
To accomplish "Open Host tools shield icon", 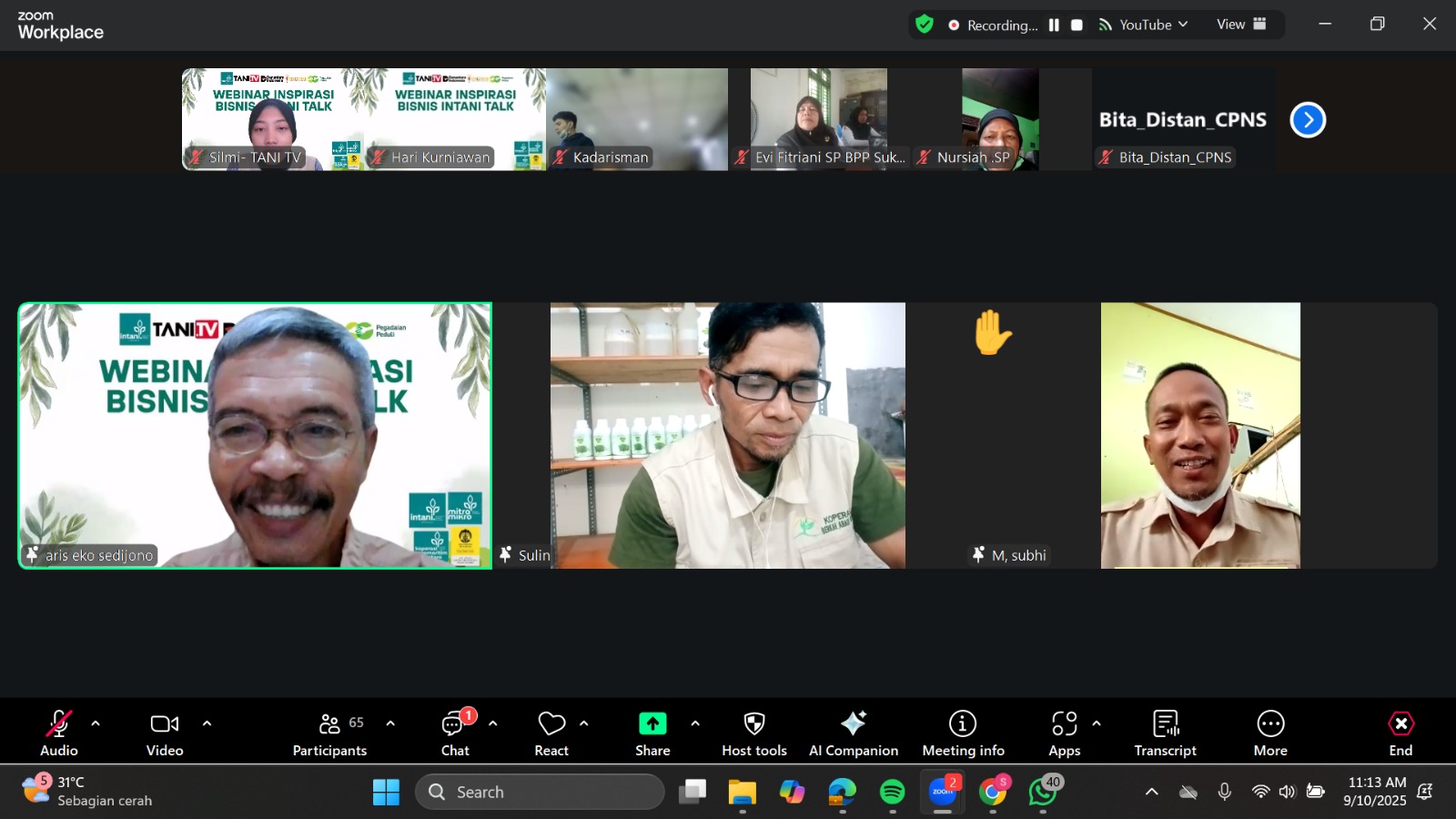I will coord(753,732).
